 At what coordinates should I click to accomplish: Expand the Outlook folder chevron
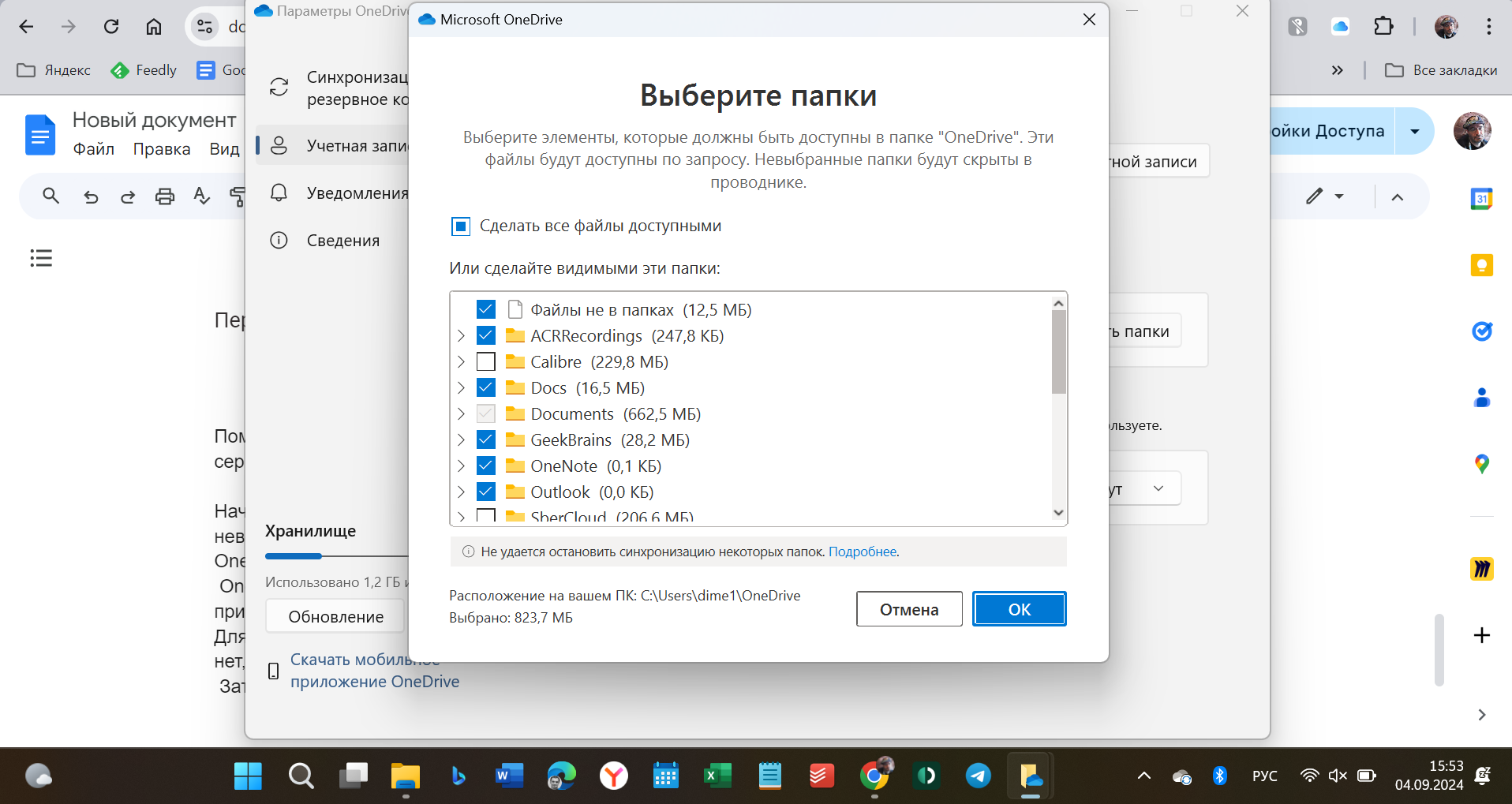tap(462, 492)
